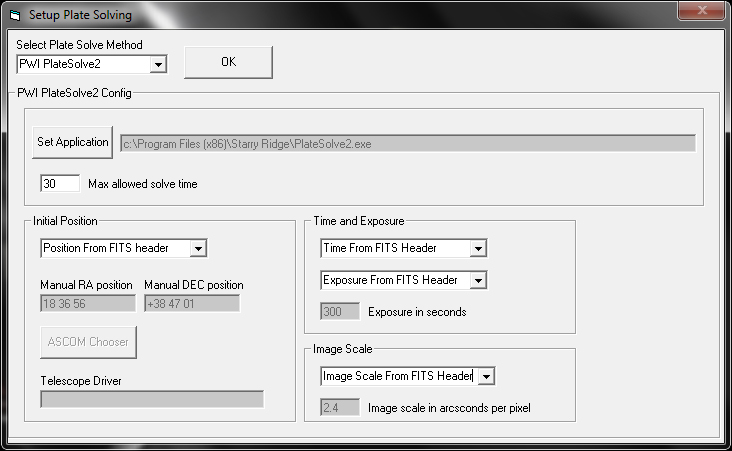
Task: Click the ASCOM Chooser button
Action: point(88,342)
